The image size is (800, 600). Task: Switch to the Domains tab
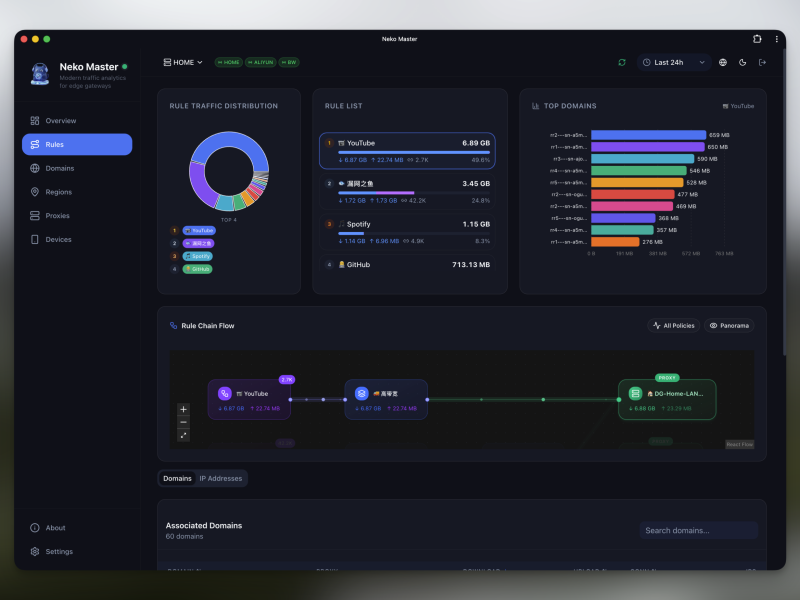point(177,479)
